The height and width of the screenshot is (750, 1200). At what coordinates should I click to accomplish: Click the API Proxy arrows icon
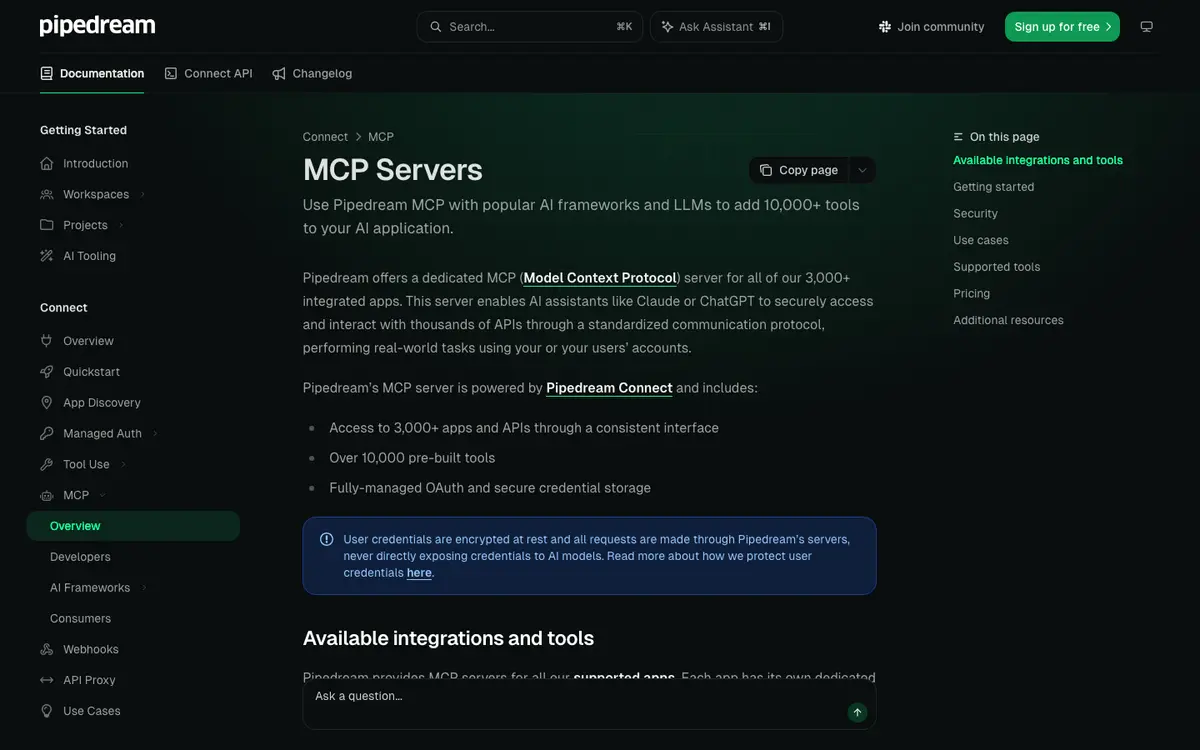(x=47, y=680)
